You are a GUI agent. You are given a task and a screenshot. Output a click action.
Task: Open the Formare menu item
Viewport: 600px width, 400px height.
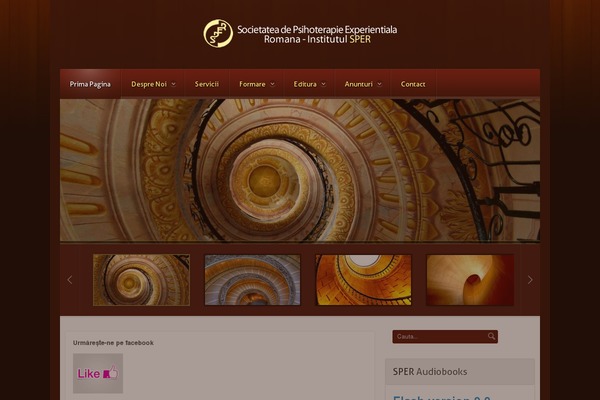(x=252, y=84)
